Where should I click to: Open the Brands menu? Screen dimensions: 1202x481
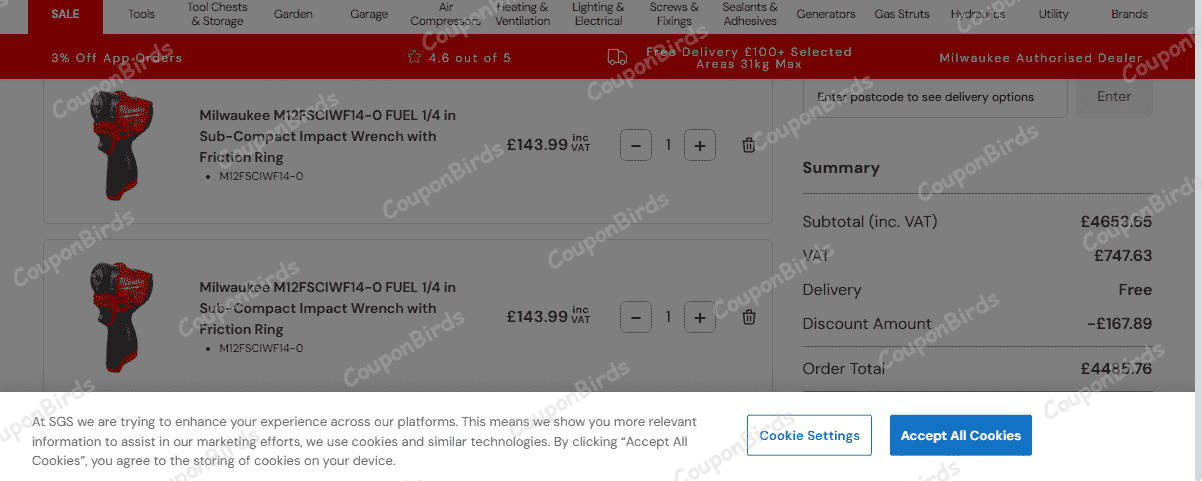tap(1129, 14)
